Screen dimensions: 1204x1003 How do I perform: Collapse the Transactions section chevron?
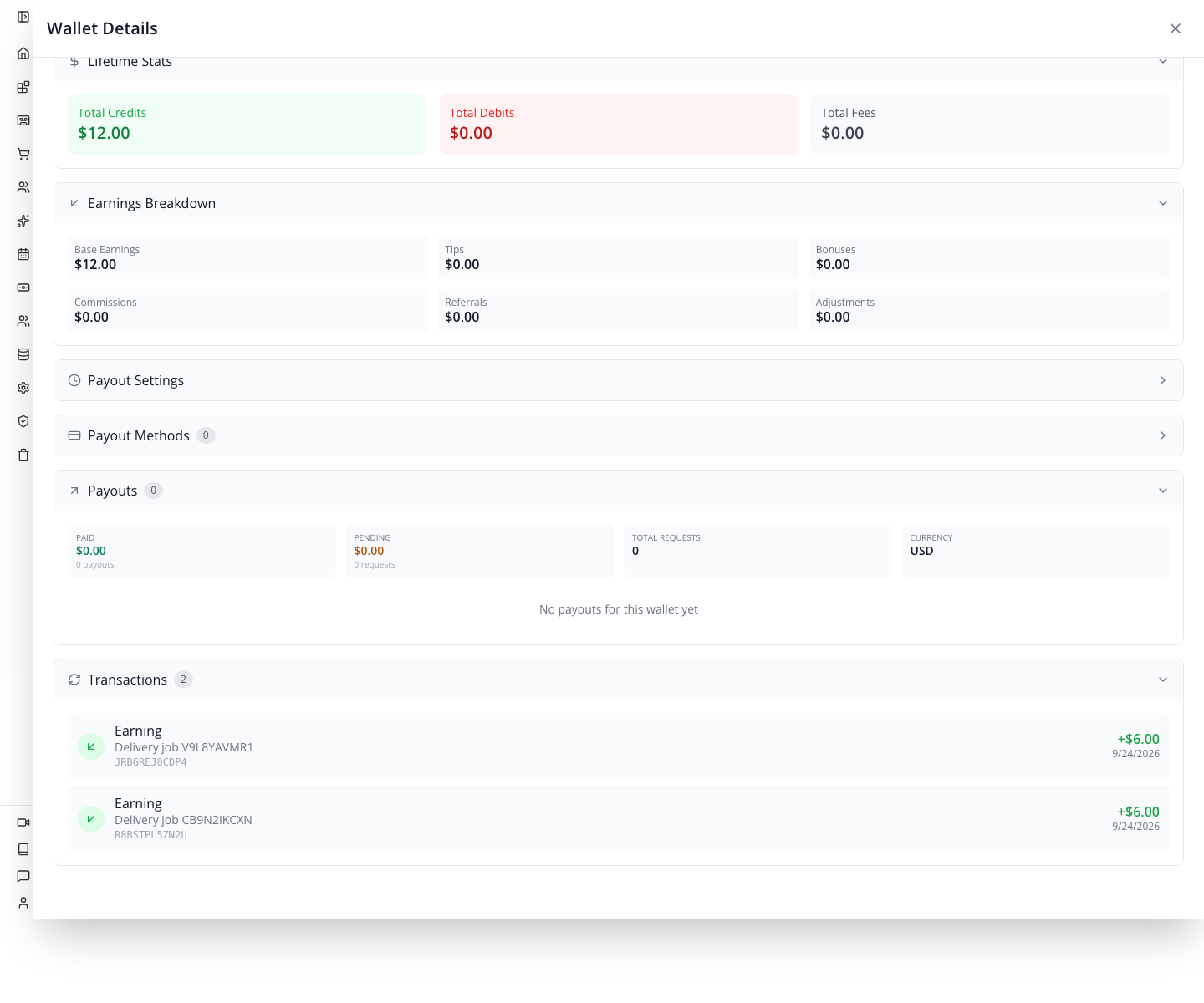tap(1163, 680)
